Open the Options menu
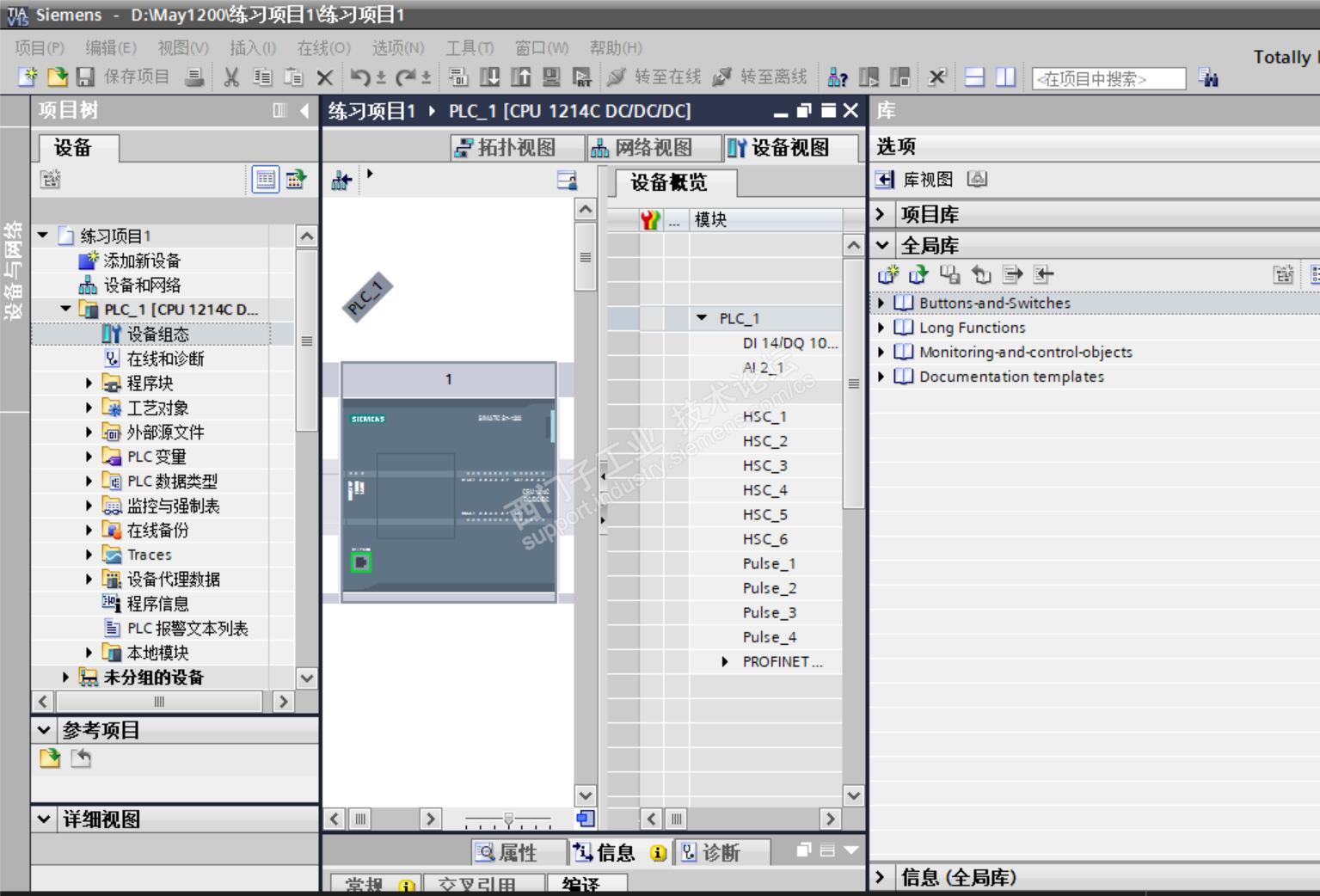Viewport: 1320px width, 896px height. coord(397,48)
